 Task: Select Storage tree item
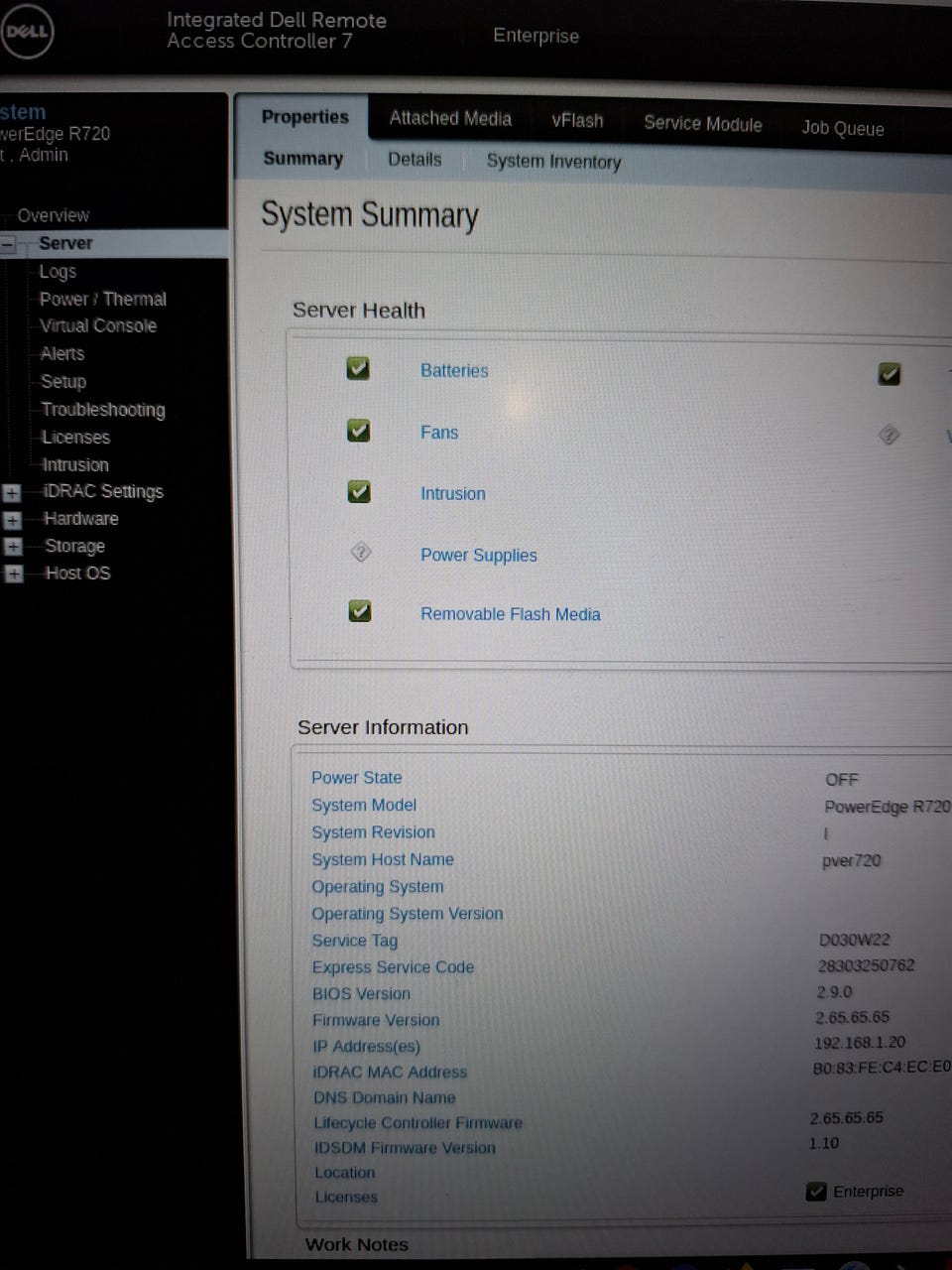74,547
